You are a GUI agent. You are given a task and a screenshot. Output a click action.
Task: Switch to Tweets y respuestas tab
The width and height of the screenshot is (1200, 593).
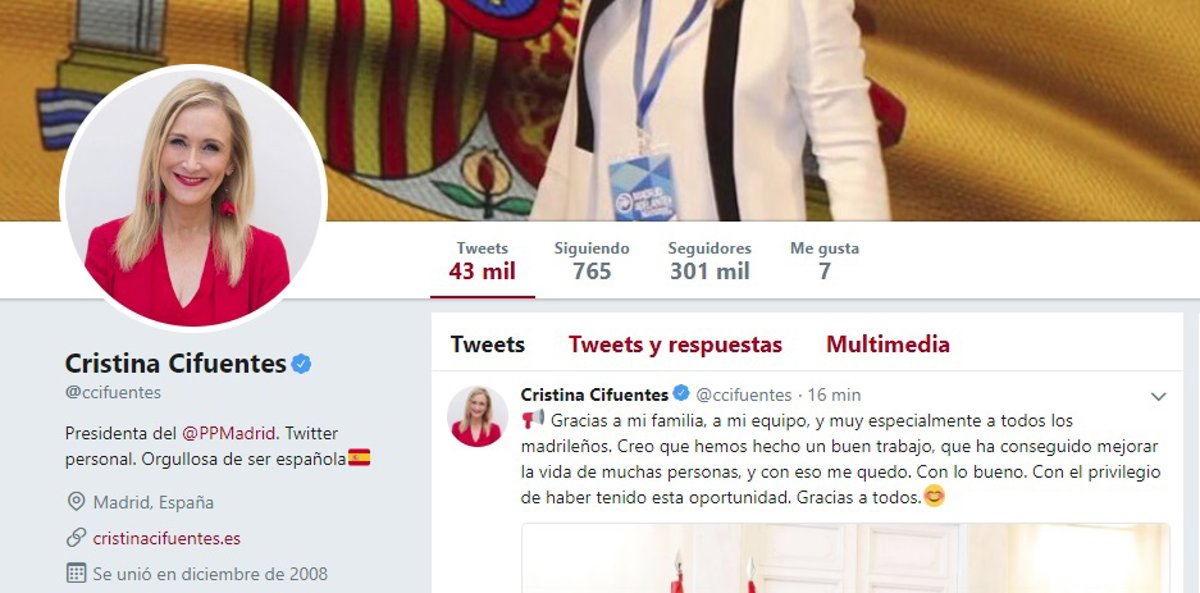[676, 345]
